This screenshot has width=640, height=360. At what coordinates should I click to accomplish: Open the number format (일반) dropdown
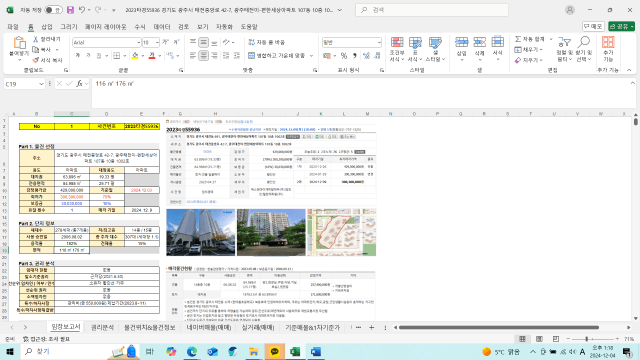(379, 42)
